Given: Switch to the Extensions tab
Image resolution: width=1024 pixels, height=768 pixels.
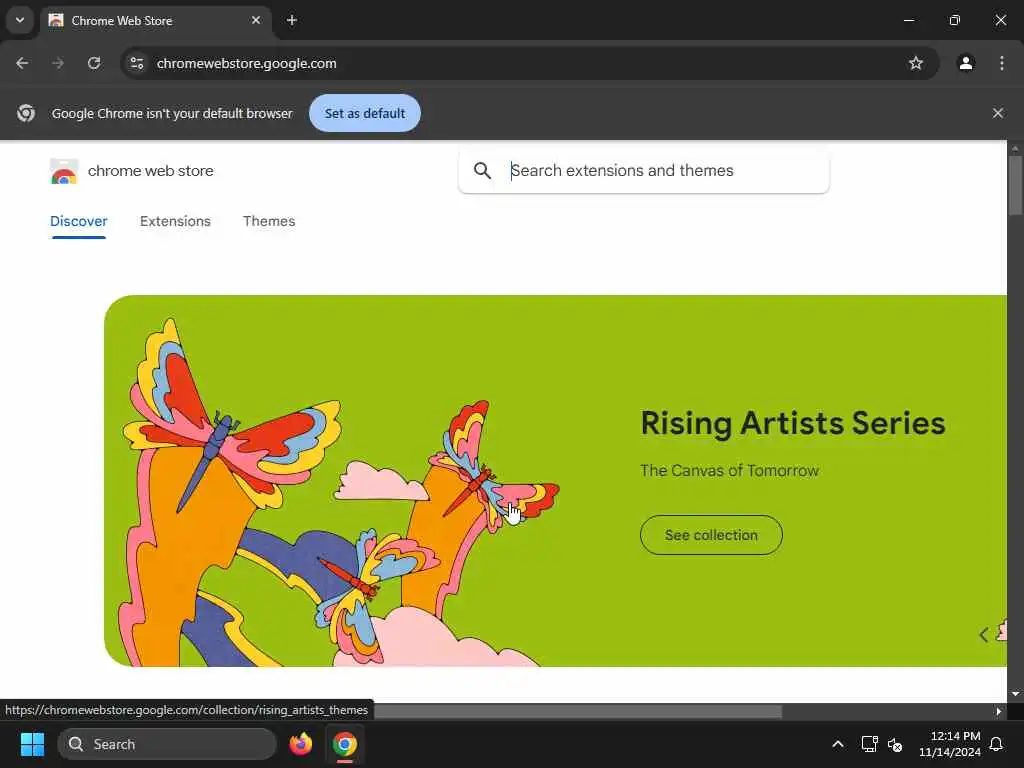Looking at the screenshot, I should point(175,221).
